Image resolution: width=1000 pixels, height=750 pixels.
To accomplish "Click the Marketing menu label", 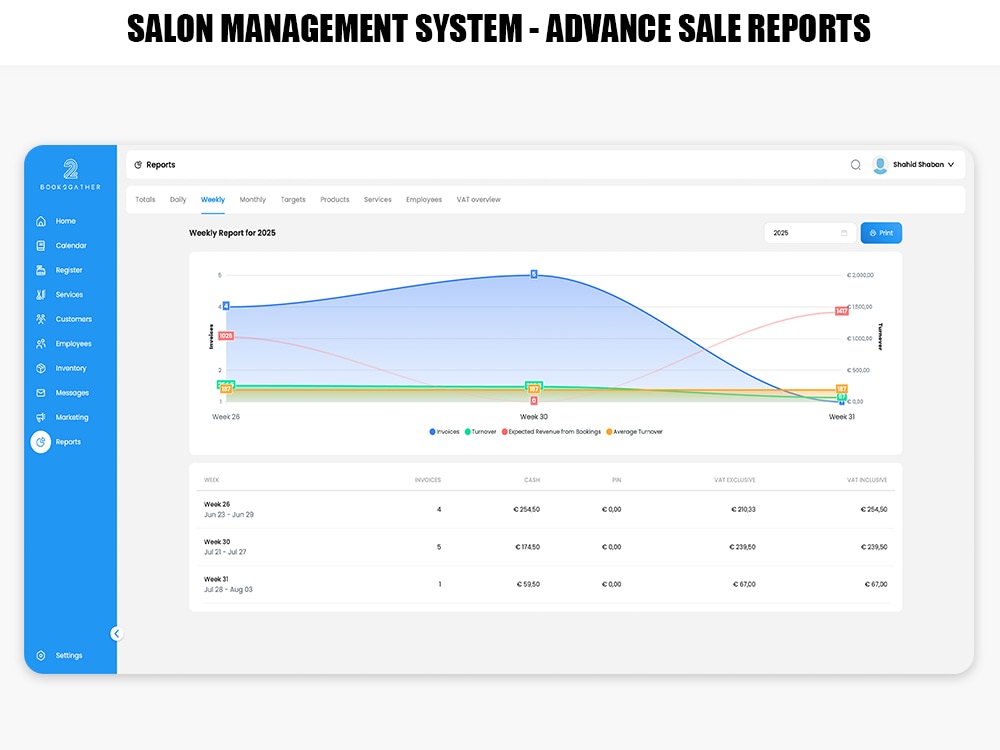I will click(x=72, y=418).
